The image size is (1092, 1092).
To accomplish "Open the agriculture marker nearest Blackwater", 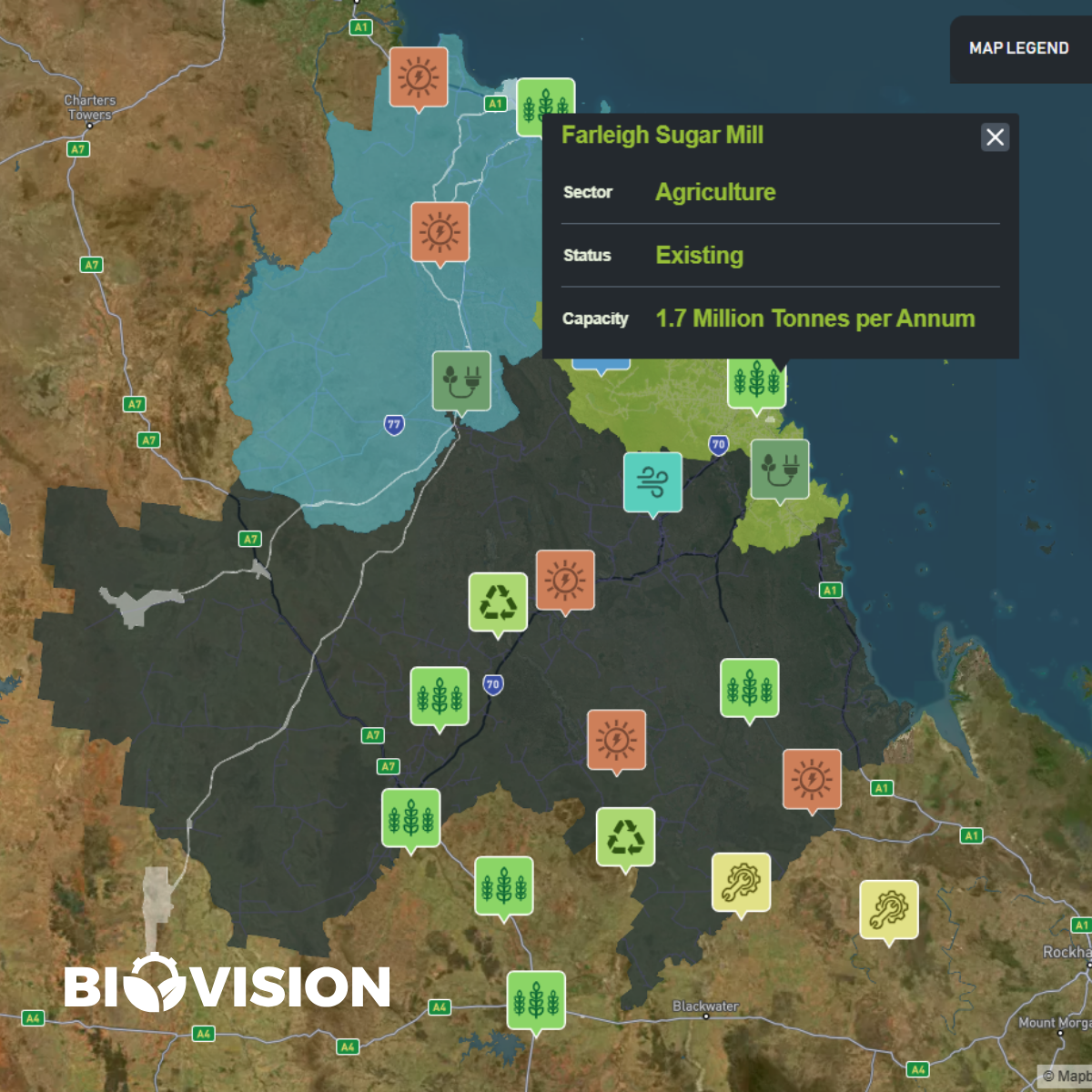I will (536, 1000).
